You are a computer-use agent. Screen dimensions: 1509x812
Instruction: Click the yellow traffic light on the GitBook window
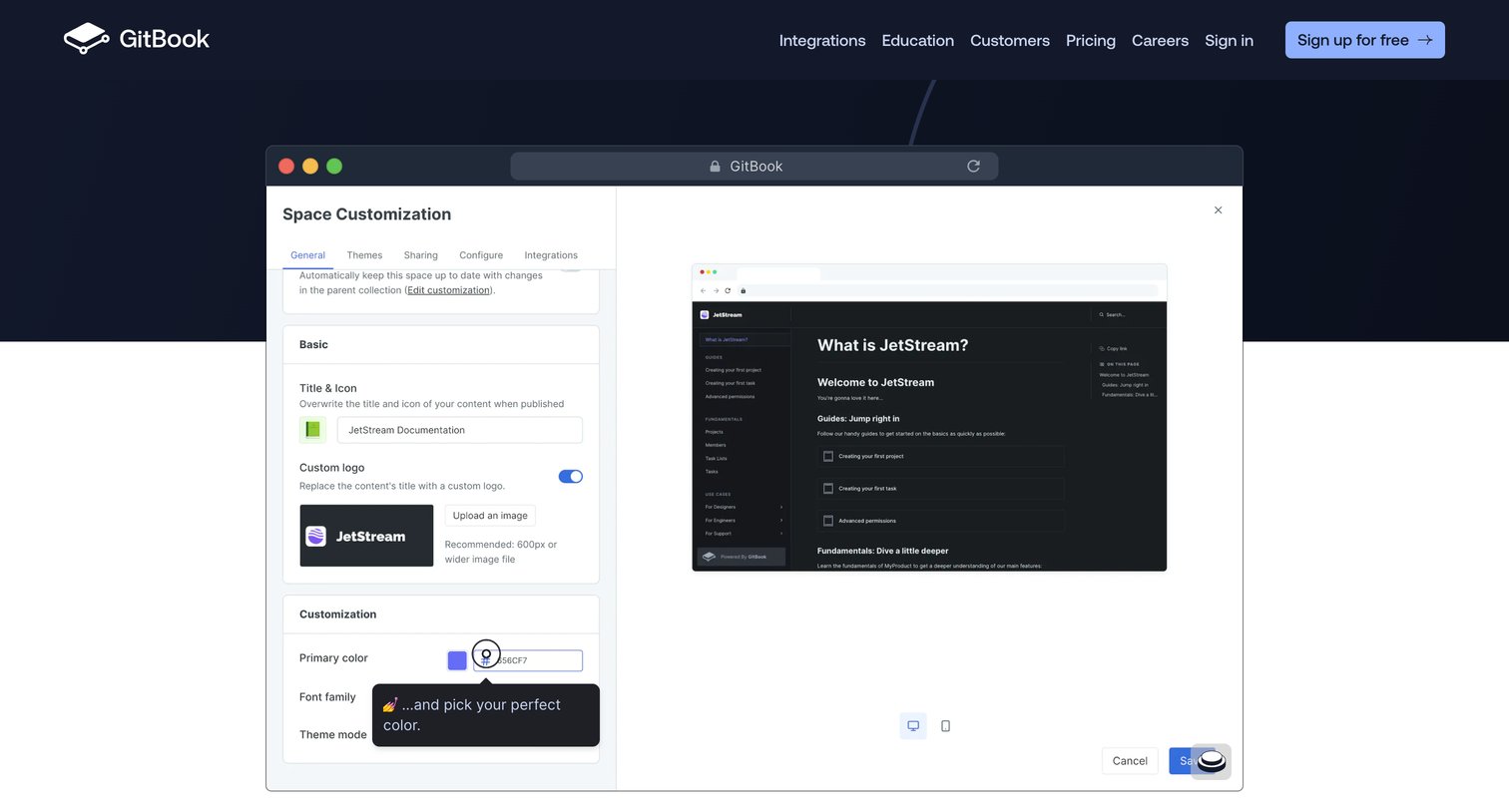coord(310,167)
